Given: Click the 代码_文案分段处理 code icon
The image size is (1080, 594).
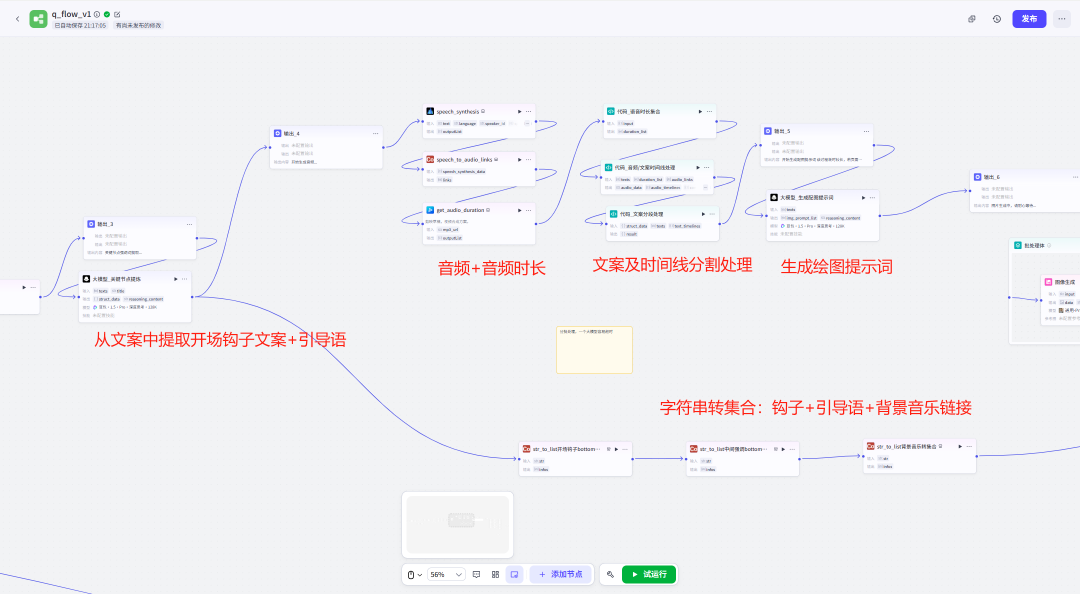Looking at the screenshot, I should coord(613,214).
